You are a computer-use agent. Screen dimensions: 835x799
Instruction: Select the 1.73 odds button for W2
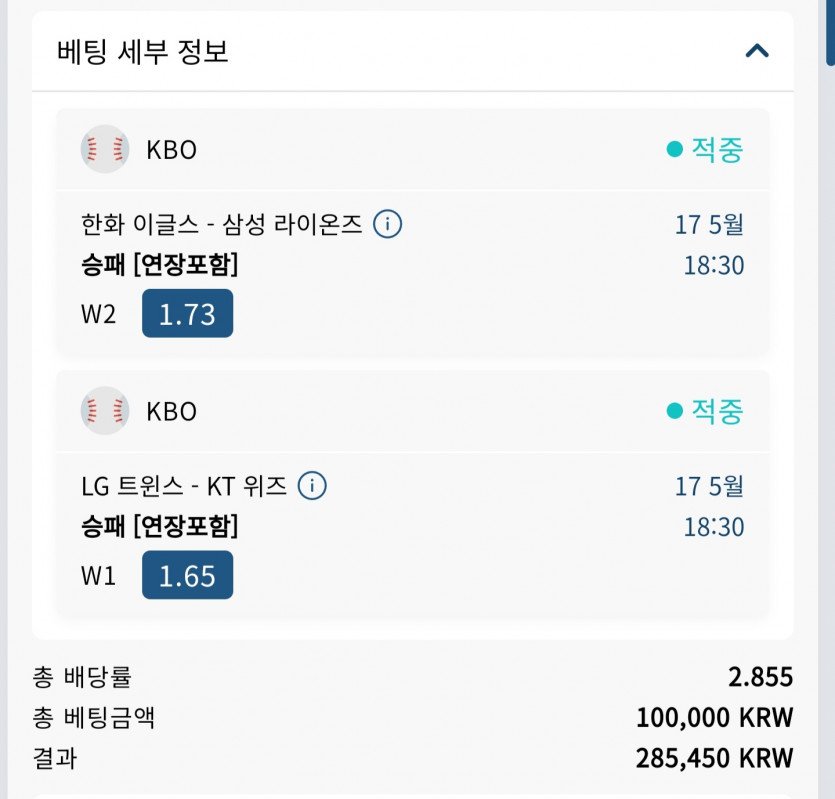[x=187, y=314]
